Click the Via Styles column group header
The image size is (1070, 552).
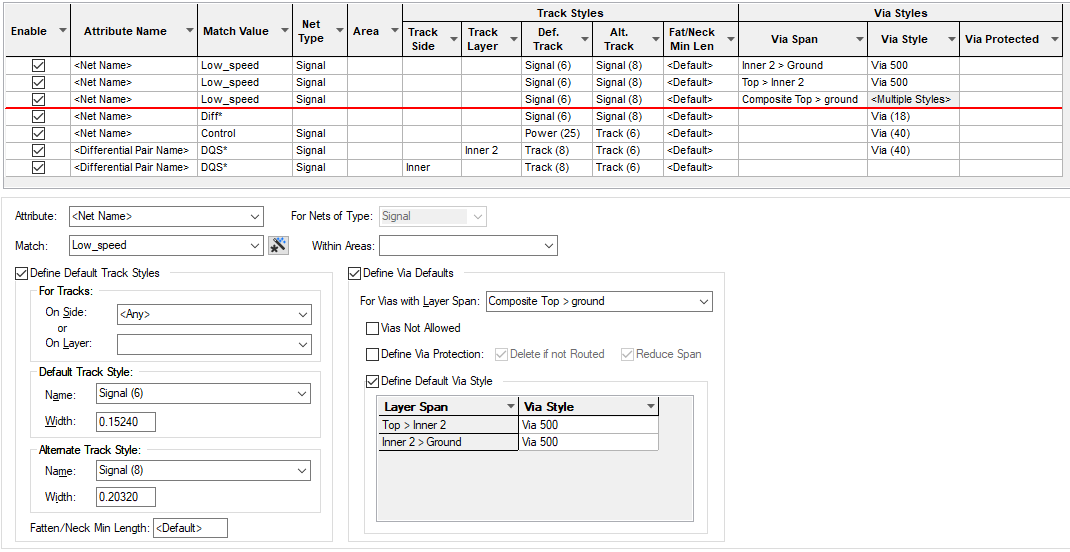pyautogui.click(x=899, y=13)
